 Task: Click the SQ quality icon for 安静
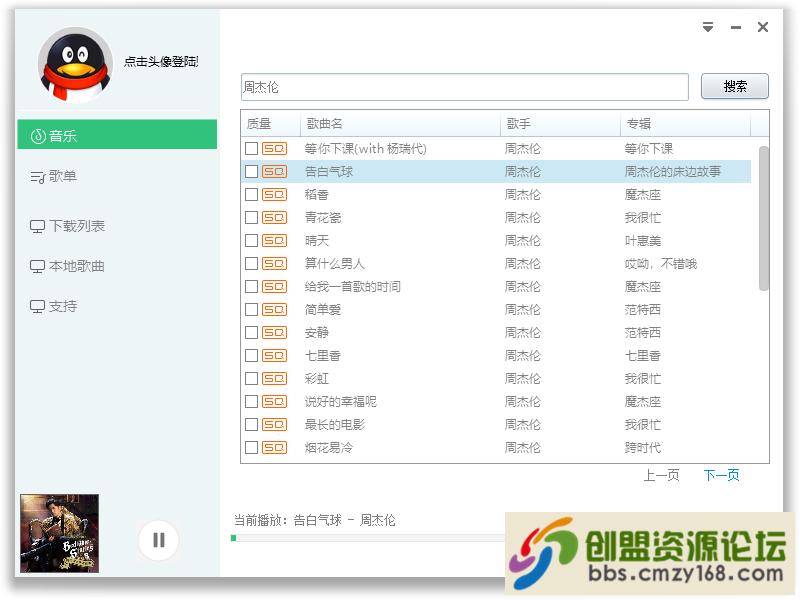274,332
